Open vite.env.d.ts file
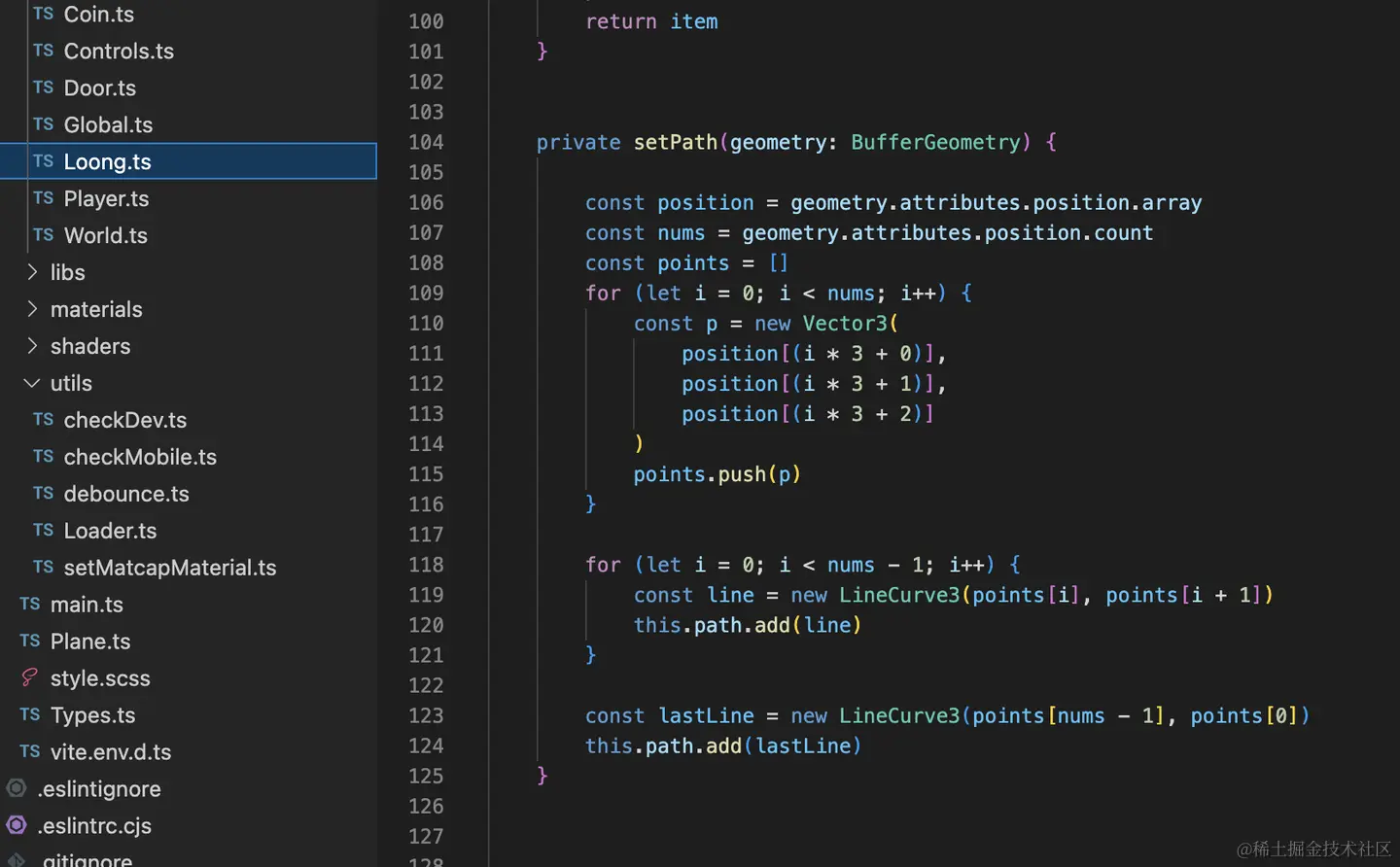Viewport: 1400px width, 867px height. tap(111, 753)
